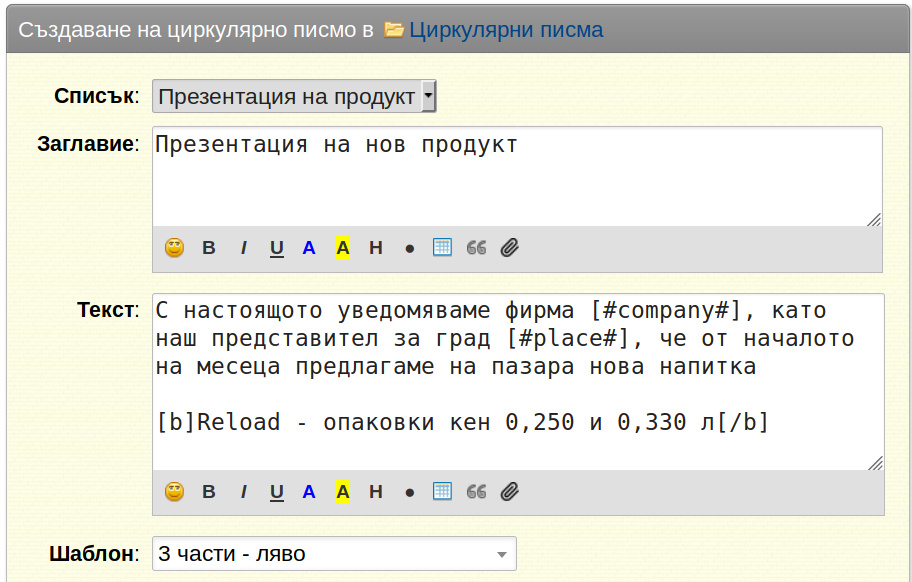This screenshot has height=582, width=912.
Task: Click the Списък field label
Action: 97,96
